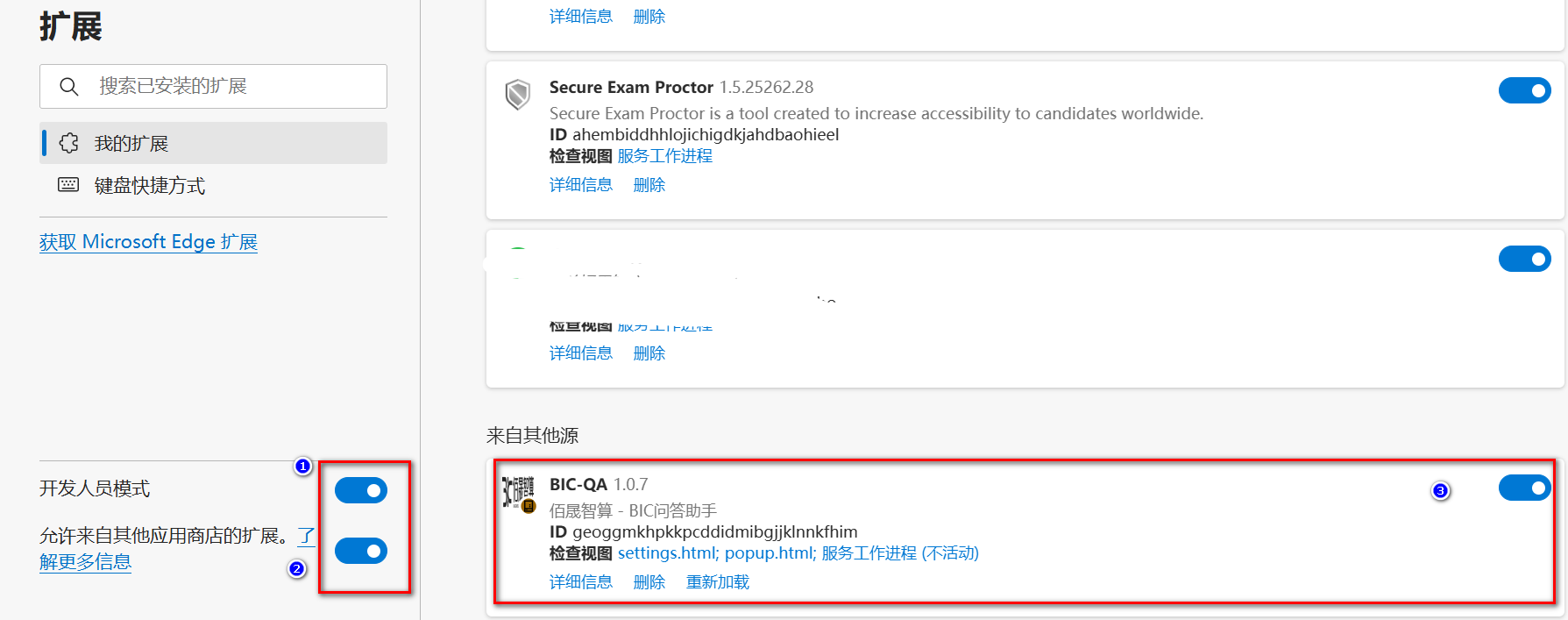This screenshot has height=620, width=1568.
Task: Click the puzzle-piece icon beside 我的扩展
Action: pyautogui.click(x=68, y=142)
